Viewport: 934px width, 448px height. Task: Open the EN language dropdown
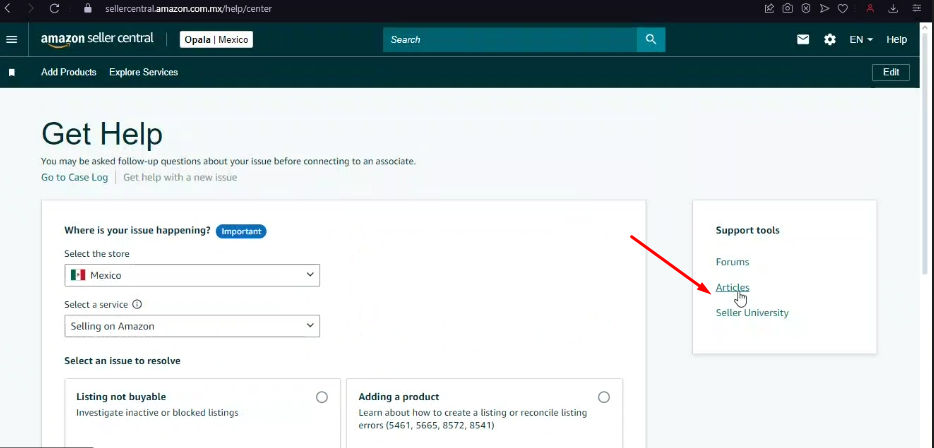[x=861, y=39]
